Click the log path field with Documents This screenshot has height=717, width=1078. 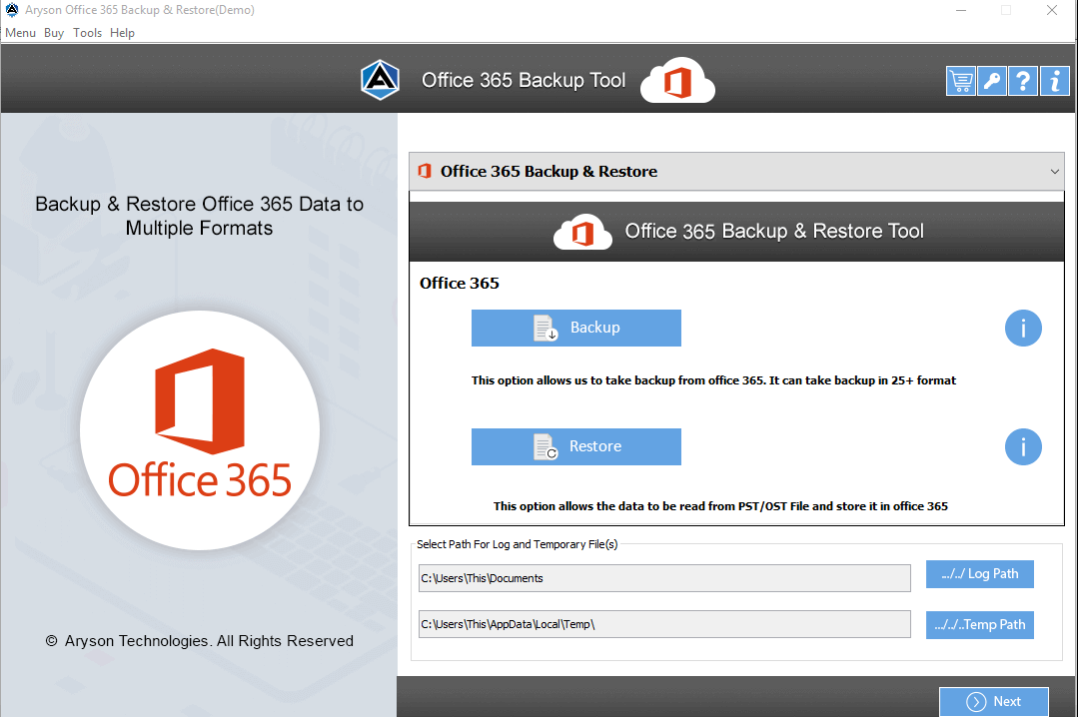[664, 578]
